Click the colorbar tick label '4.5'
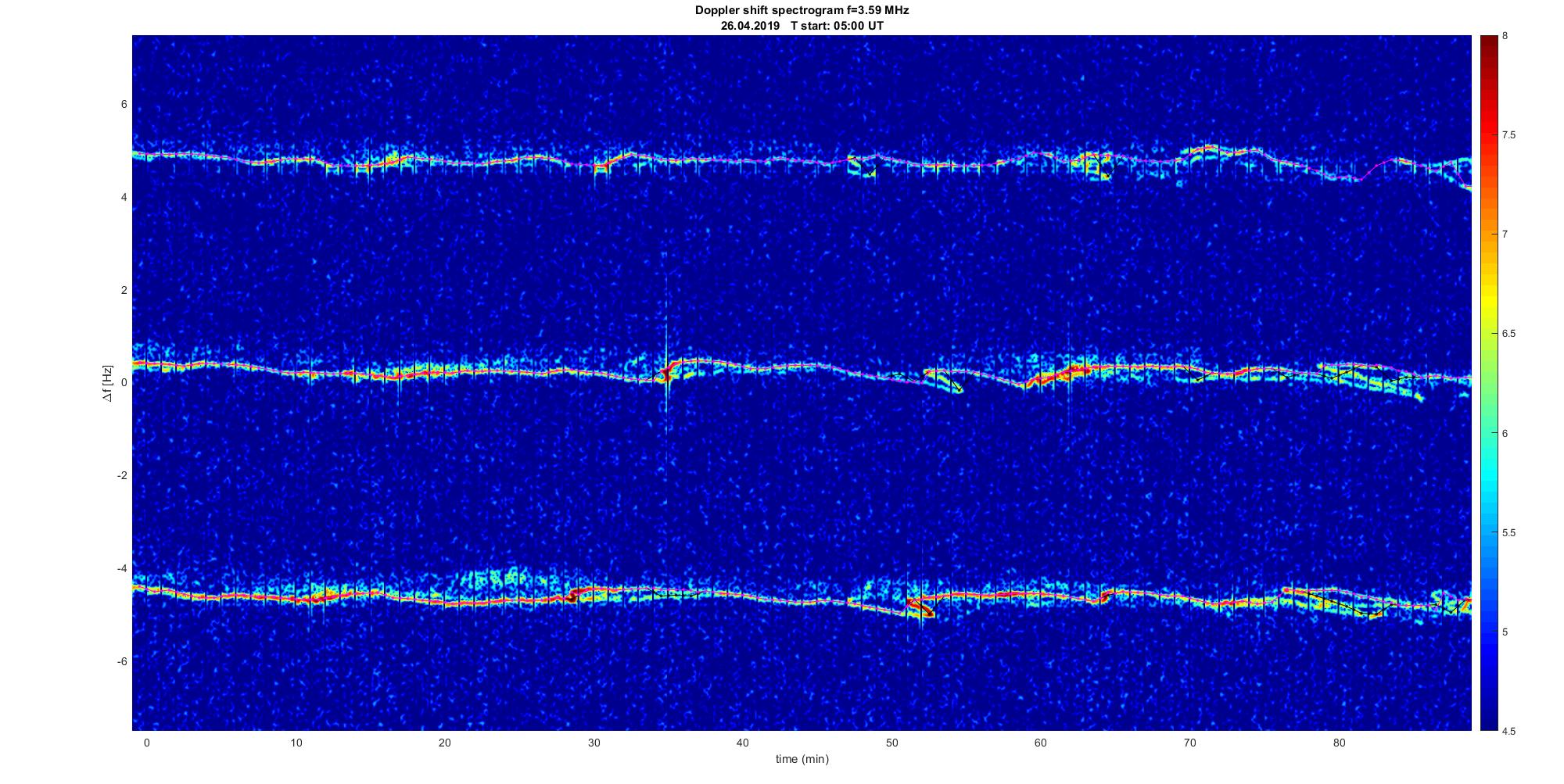Screen dimensions: 1564x784 1508,731
